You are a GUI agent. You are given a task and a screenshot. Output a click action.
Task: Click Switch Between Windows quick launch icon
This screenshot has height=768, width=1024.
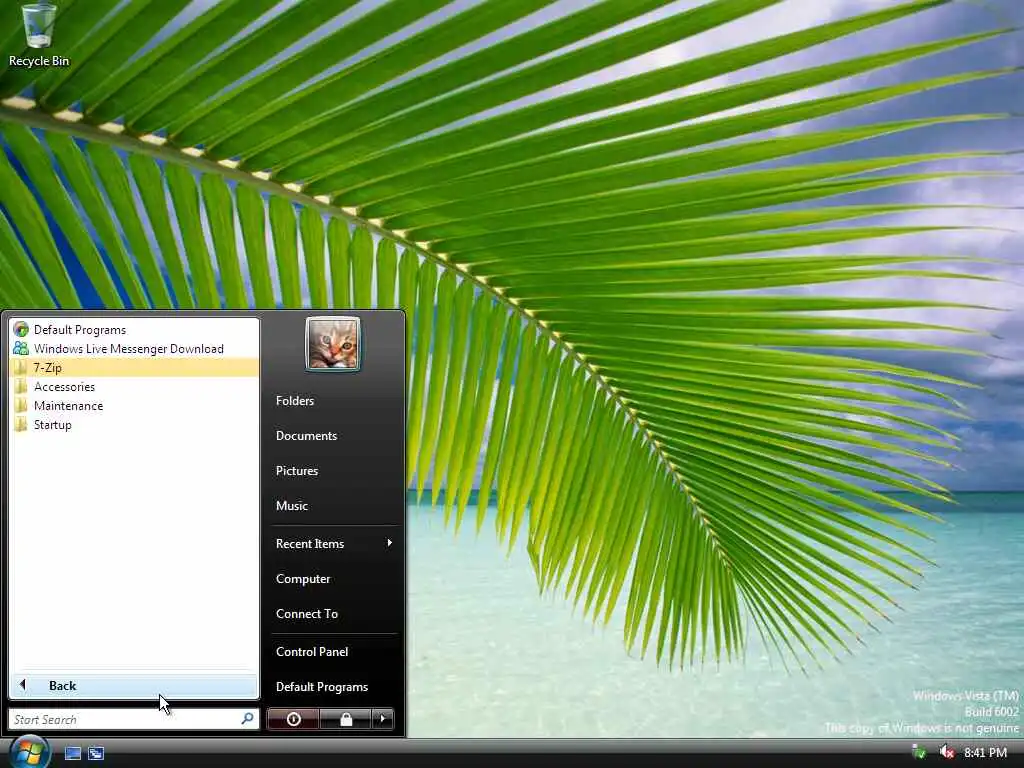96,754
